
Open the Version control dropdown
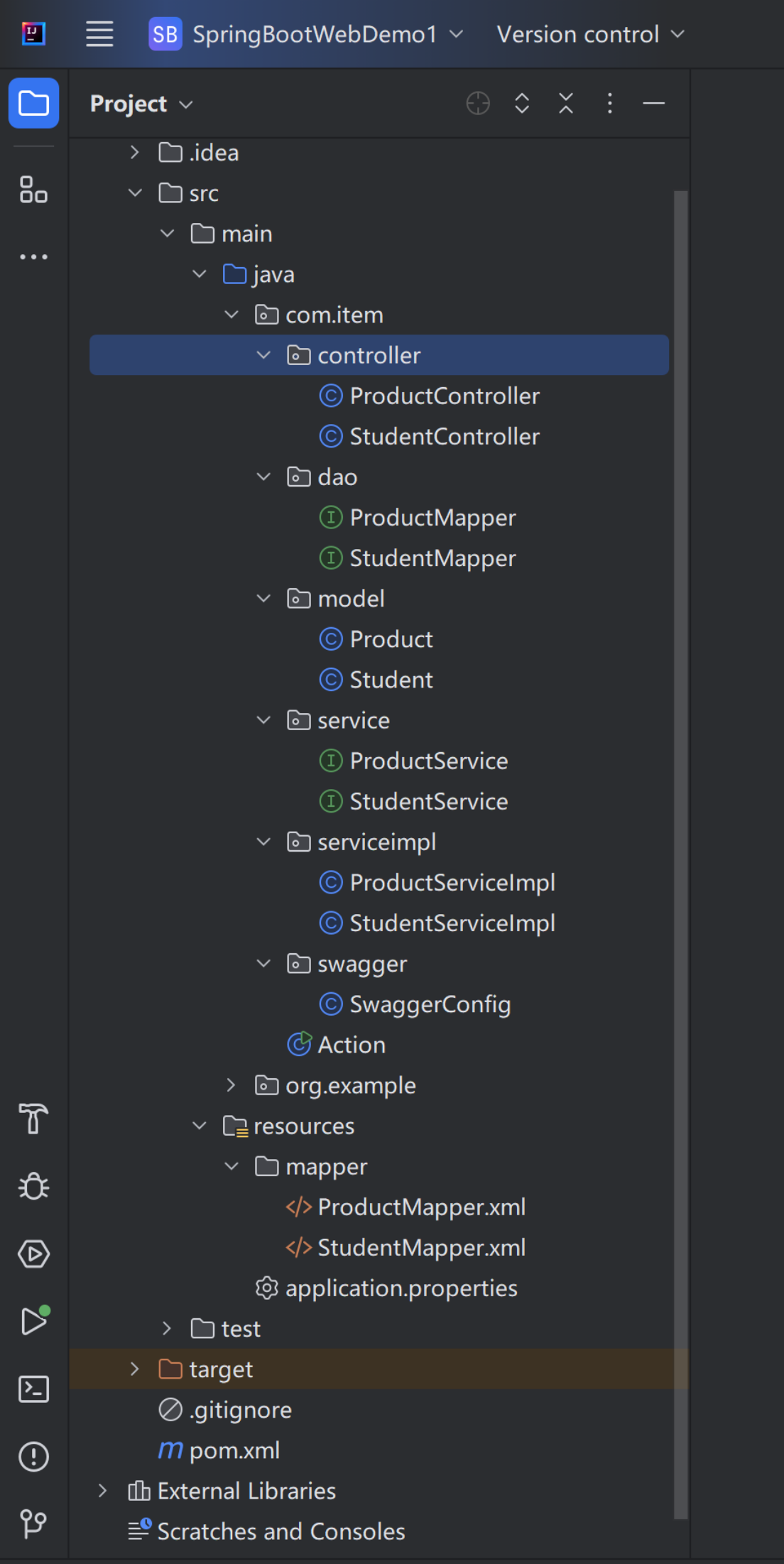click(x=590, y=33)
